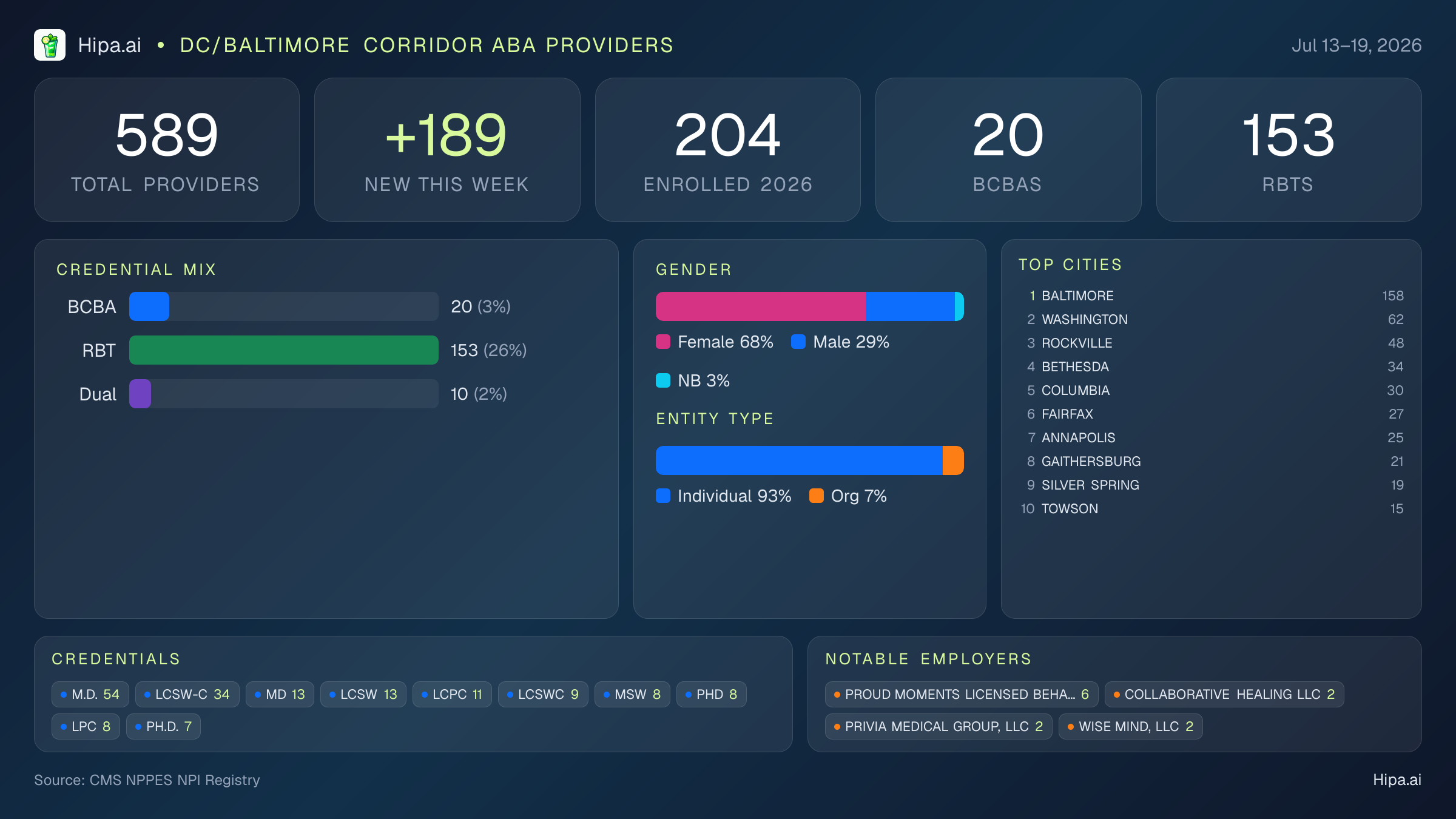This screenshot has height=819, width=1456.
Task: Click the green RBT credential bar
Action: point(284,350)
